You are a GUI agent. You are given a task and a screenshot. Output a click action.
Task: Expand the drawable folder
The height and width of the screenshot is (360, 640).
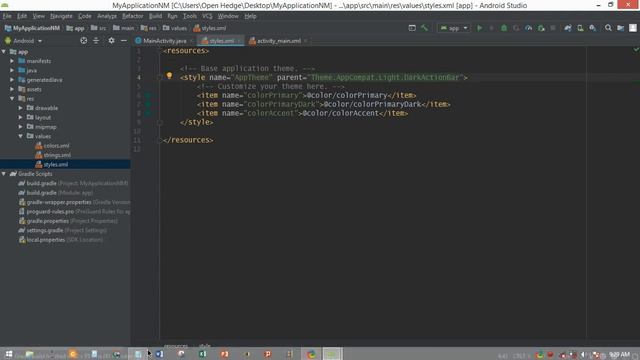(20, 108)
